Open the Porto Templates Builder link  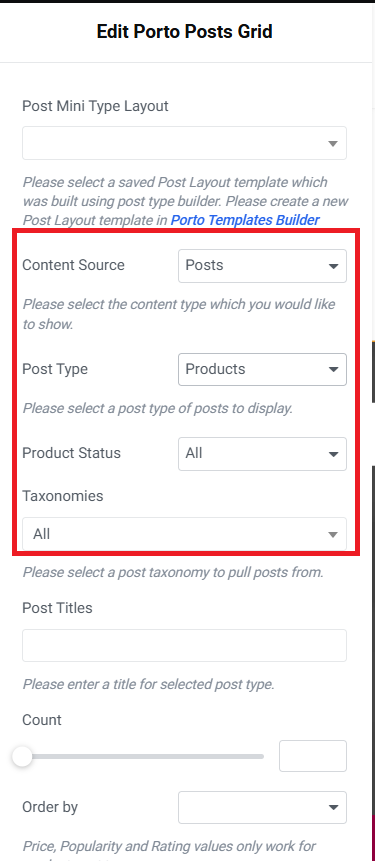coord(245,220)
